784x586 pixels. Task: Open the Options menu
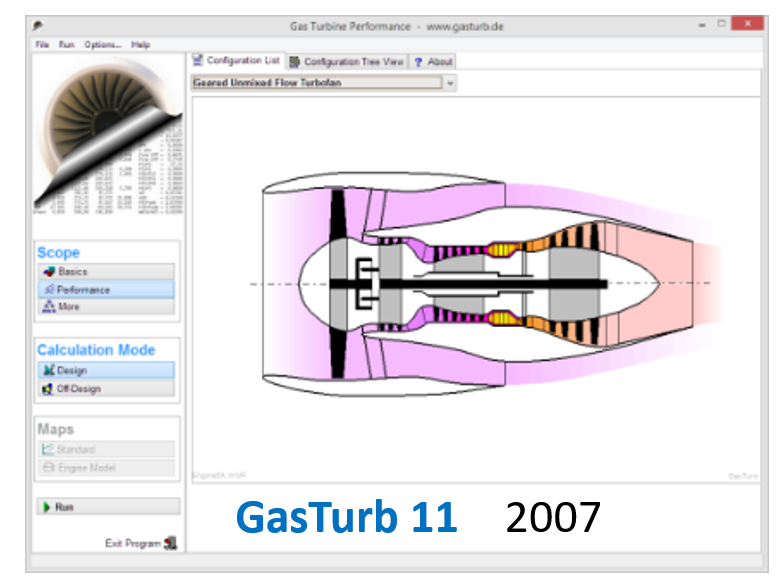click(102, 44)
